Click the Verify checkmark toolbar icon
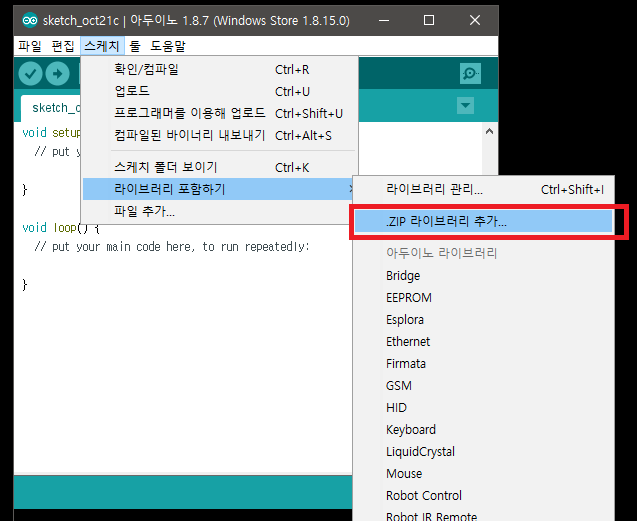Viewport: 637px width, 521px height. click(30, 74)
